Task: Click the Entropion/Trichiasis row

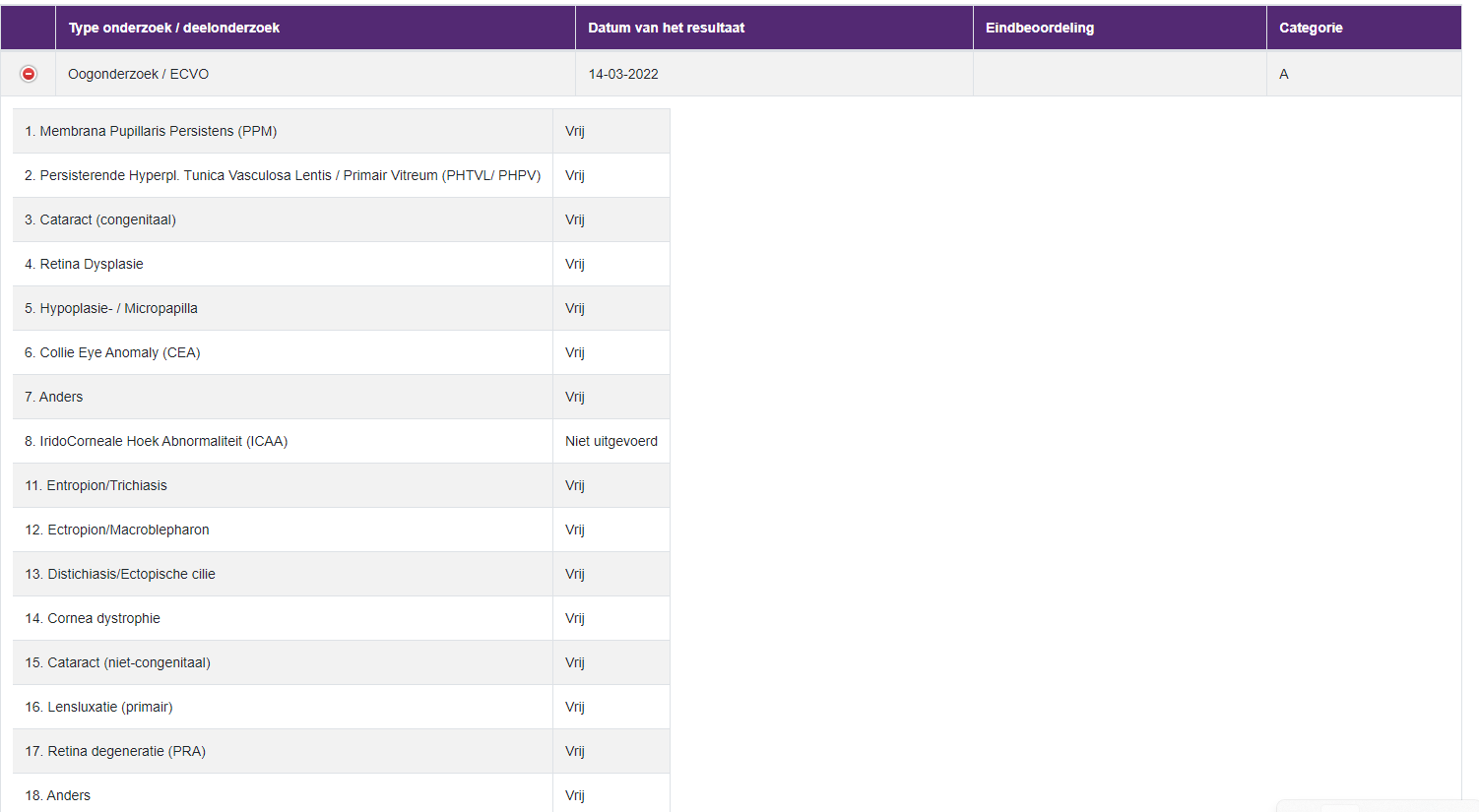Action: coord(96,485)
